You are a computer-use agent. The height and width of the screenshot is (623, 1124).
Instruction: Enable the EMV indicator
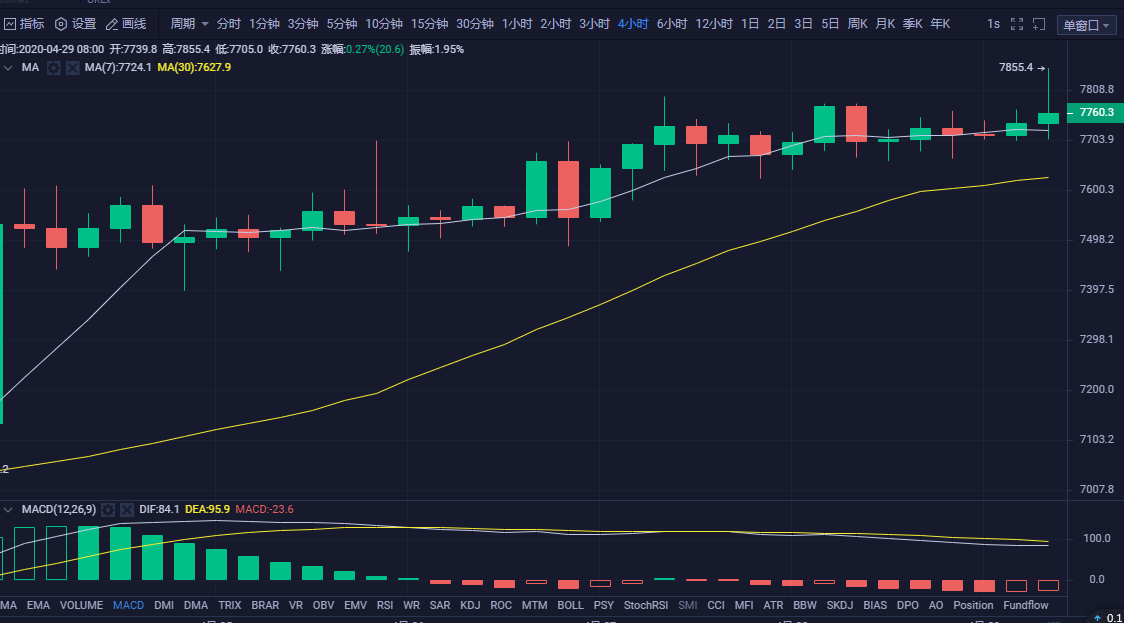[356, 606]
